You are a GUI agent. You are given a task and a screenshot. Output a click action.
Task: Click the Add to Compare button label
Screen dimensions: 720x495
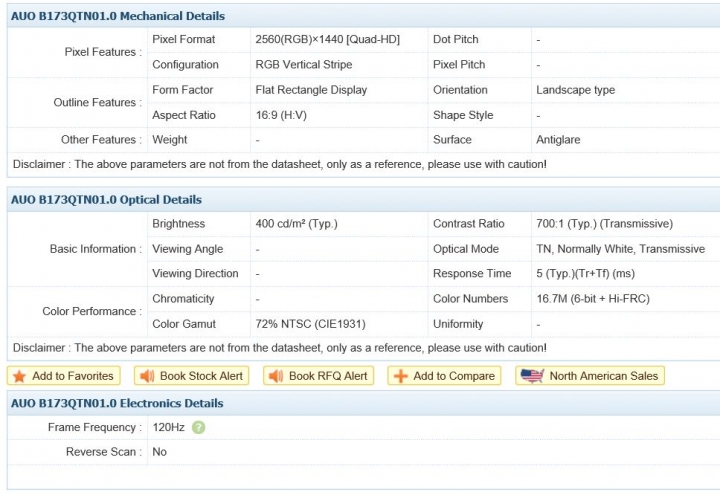click(454, 376)
